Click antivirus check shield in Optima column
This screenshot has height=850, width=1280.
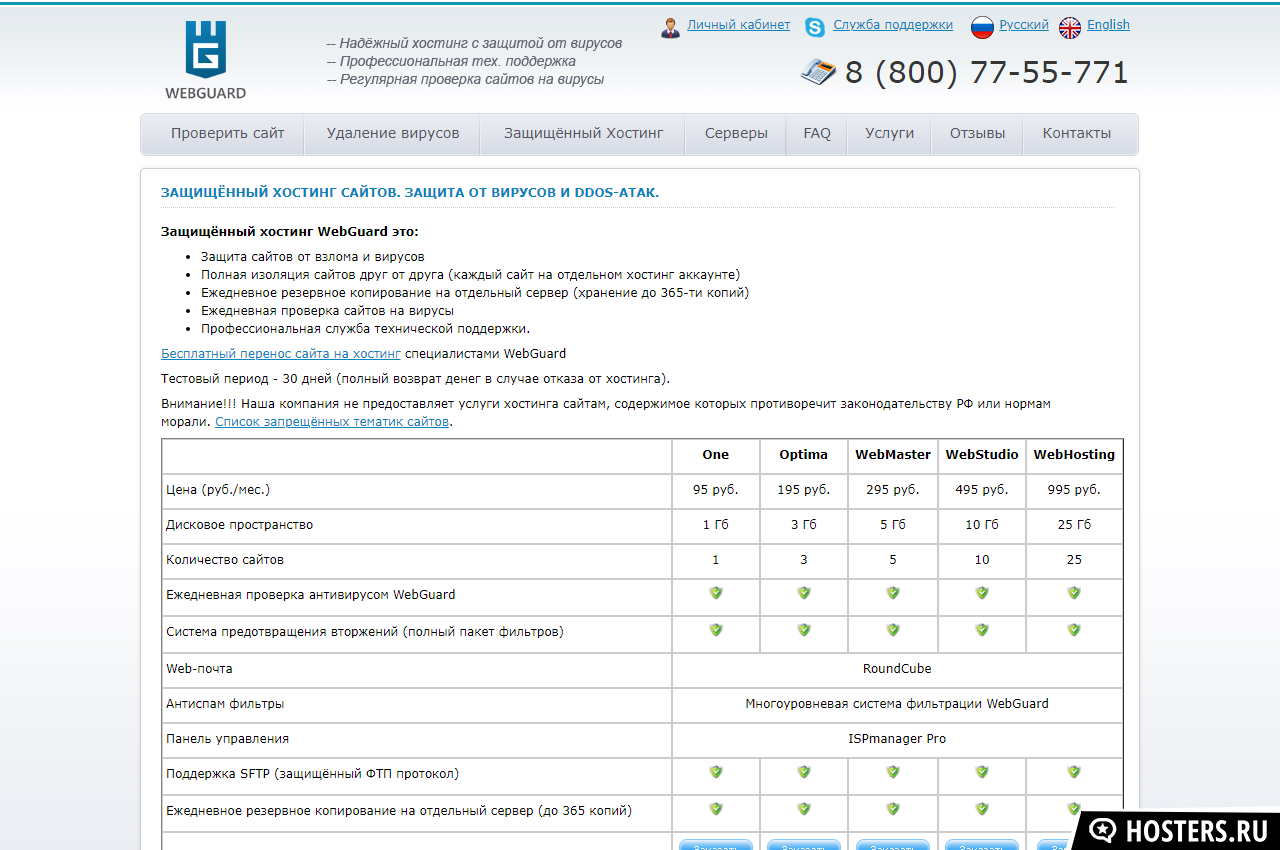click(x=804, y=593)
